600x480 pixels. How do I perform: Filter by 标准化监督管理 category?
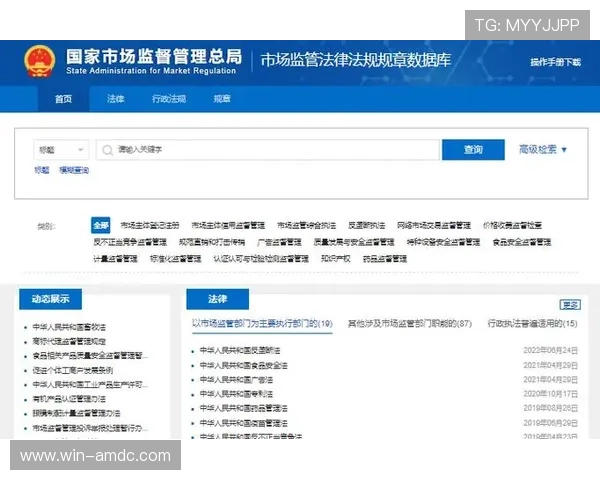click(x=175, y=259)
